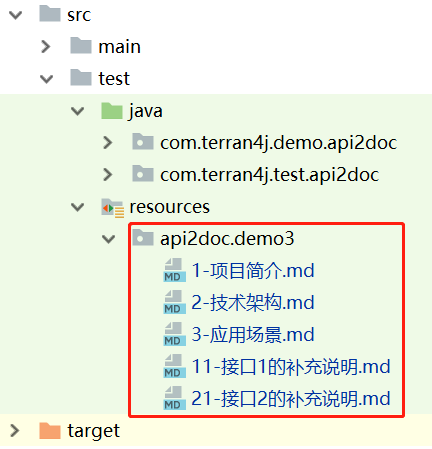Image resolution: width=432 pixels, height=449 pixels.
Task: Select the src tree row label
Action: point(79,15)
